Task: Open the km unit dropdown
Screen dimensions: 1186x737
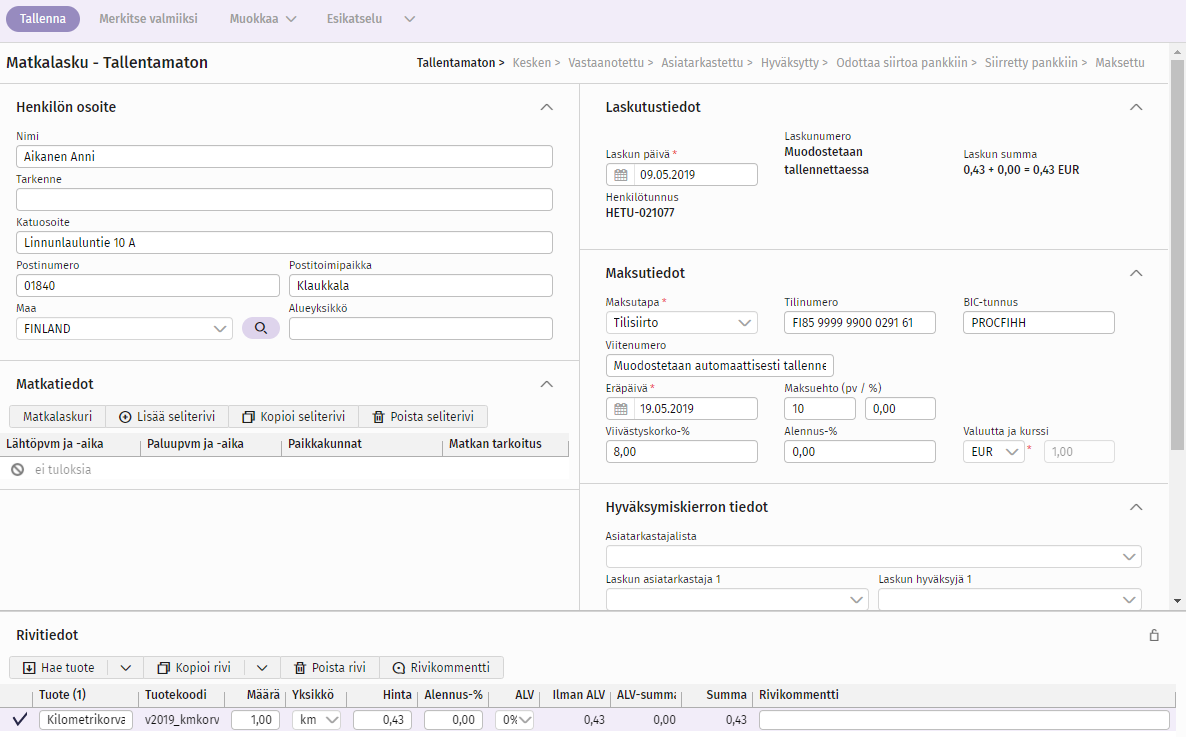Action: pyautogui.click(x=316, y=720)
